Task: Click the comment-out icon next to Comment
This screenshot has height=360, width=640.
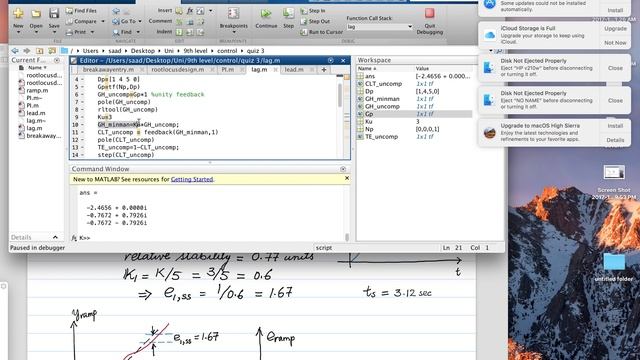Action: coord(179,21)
